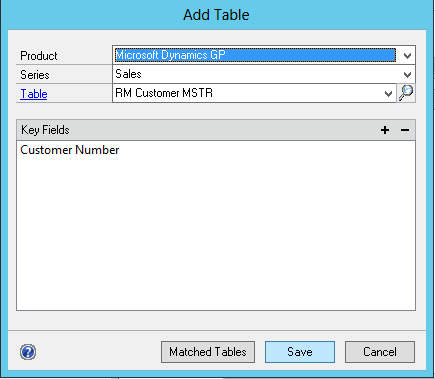Image resolution: width=435 pixels, height=379 pixels.
Task: Cancel the Add Table dialog
Action: click(x=380, y=352)
